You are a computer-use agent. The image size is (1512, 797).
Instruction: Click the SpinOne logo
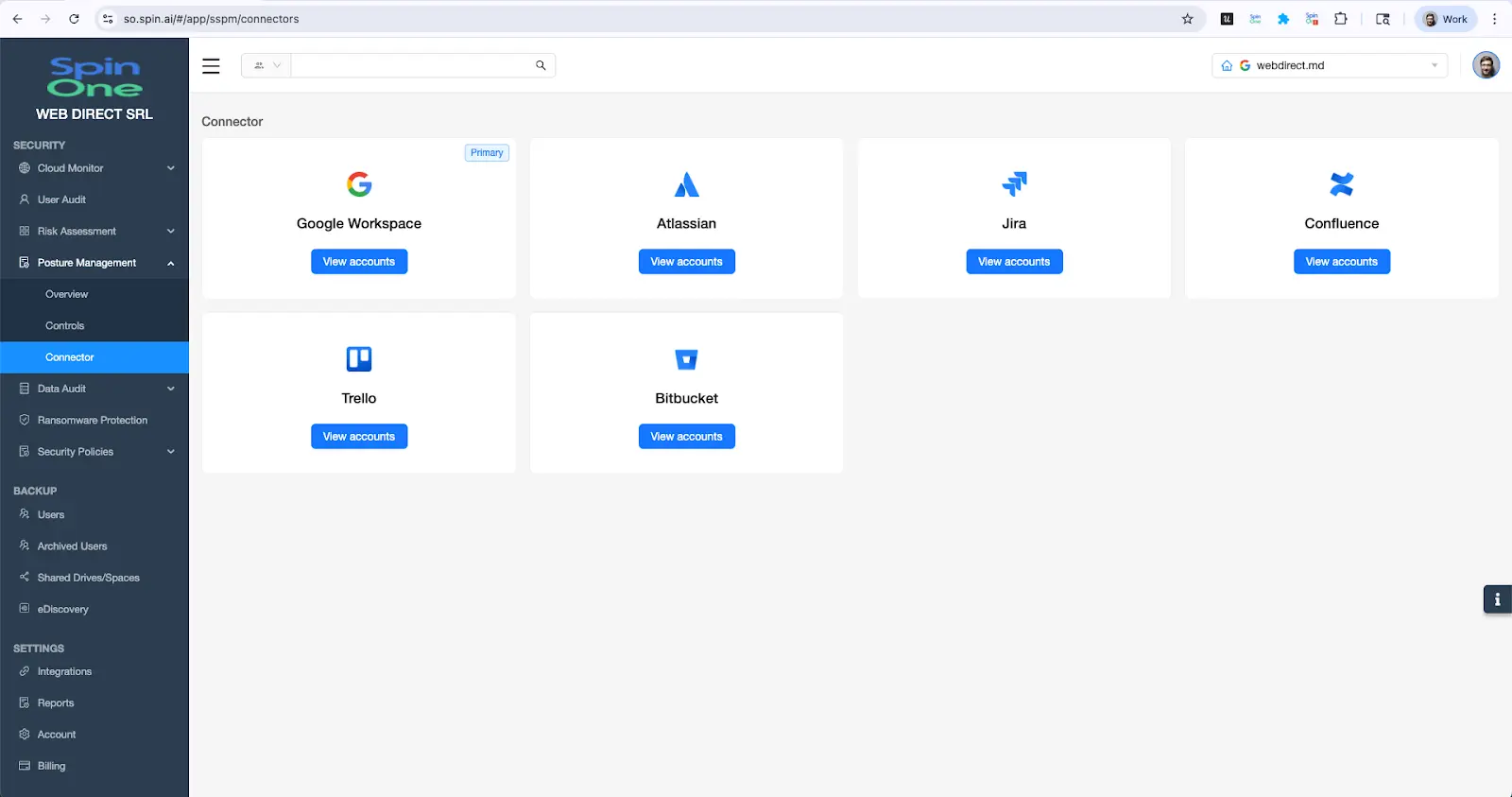[94, 78]
